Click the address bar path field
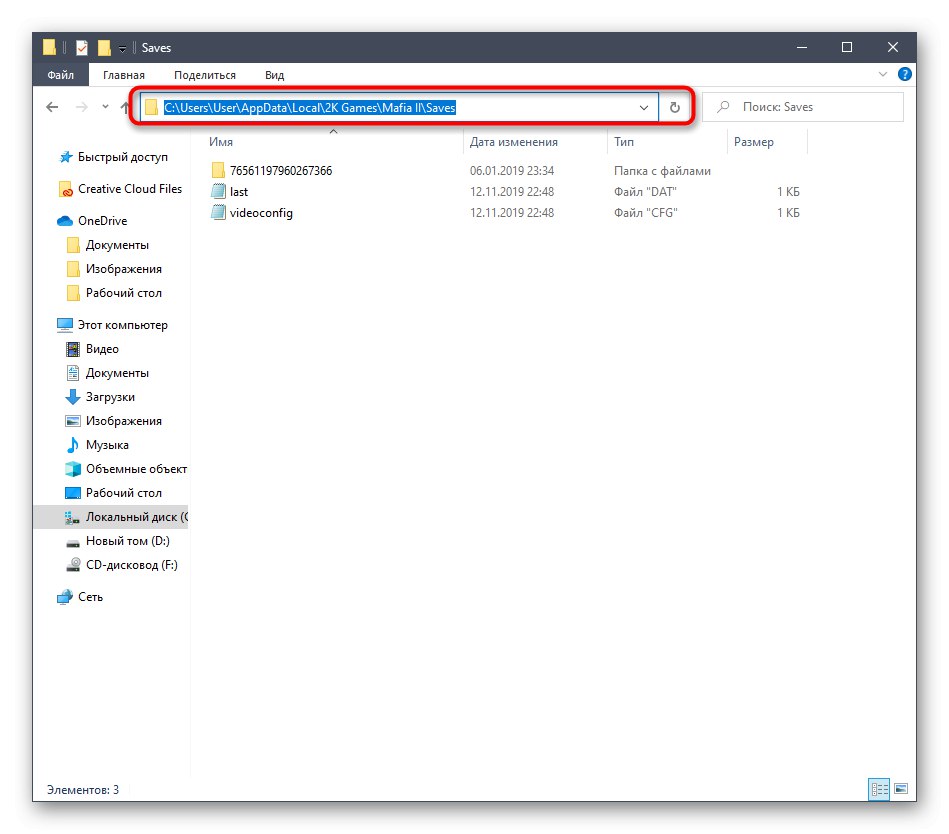Screen dimensions: 949x834 click(x=399, y=107)
